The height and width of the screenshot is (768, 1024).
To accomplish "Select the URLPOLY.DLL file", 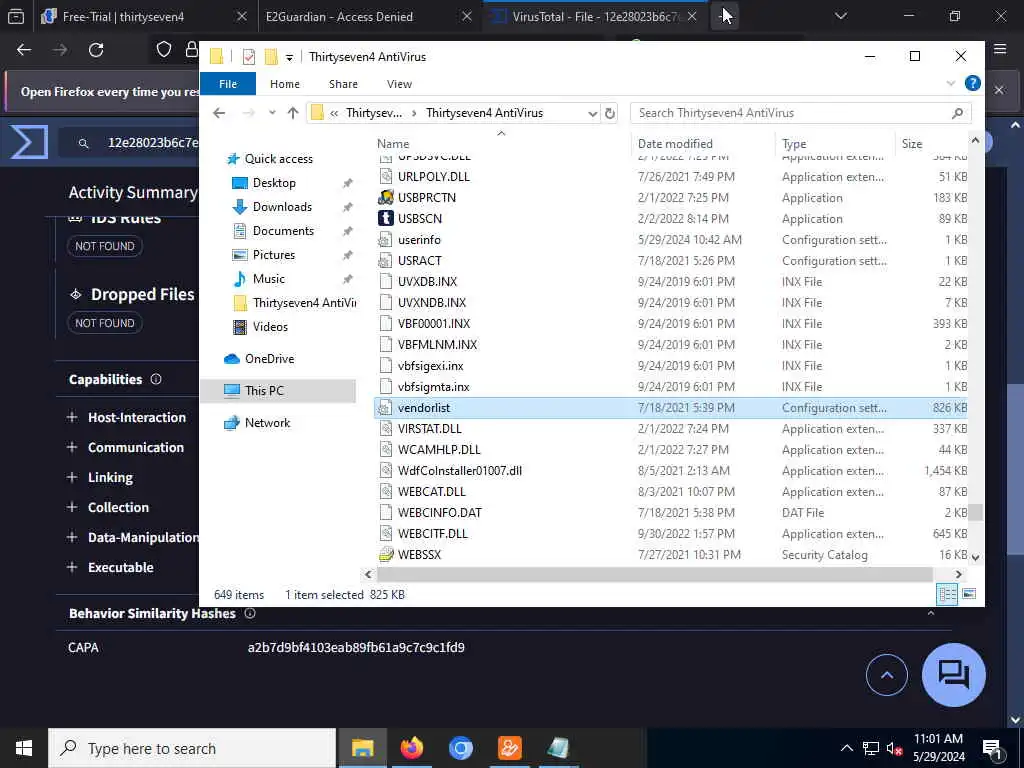I will click(434, 176).
